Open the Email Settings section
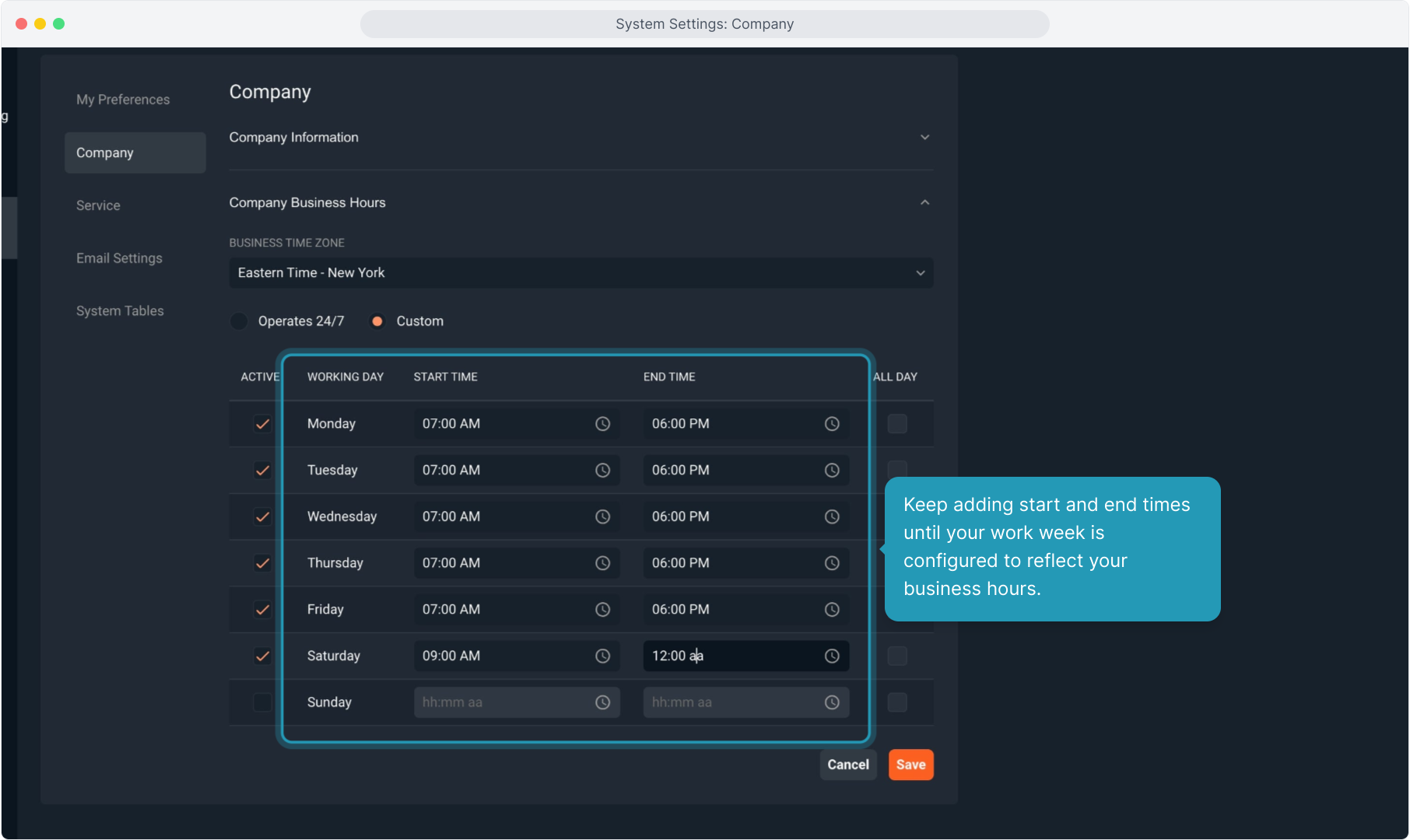This screenshot has width=1410, height=840. 119,258
